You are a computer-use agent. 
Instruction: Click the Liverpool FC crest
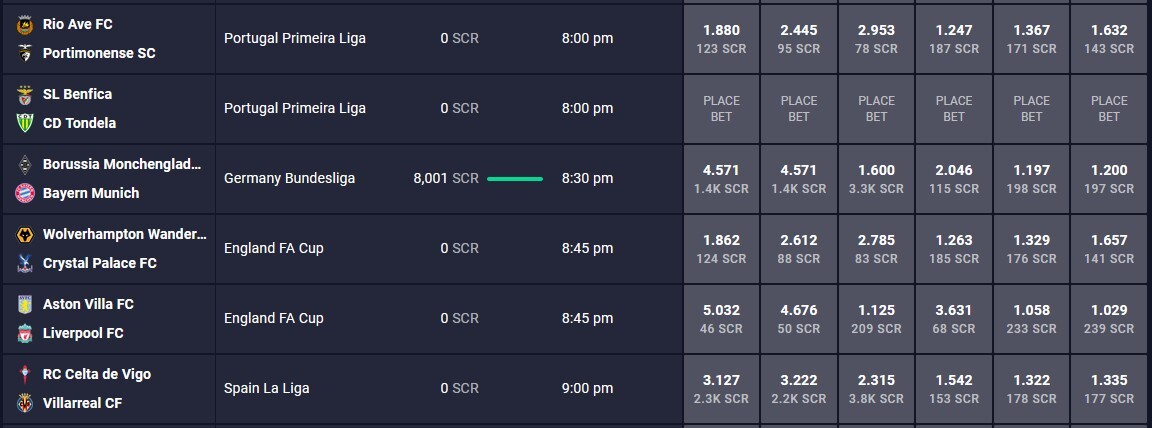[x=25, y=333]
